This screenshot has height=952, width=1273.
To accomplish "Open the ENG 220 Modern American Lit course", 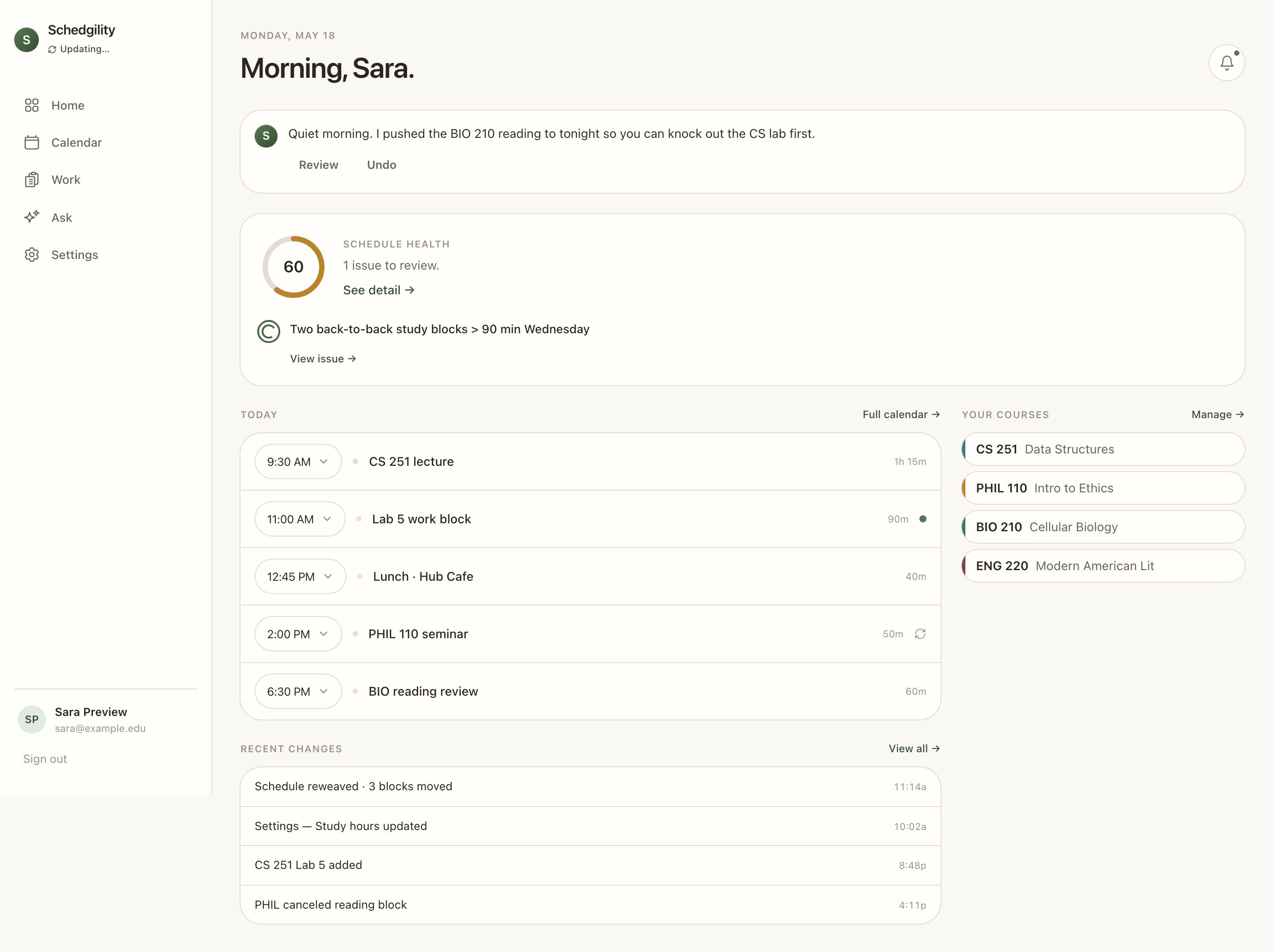I will click(1103, 566).
